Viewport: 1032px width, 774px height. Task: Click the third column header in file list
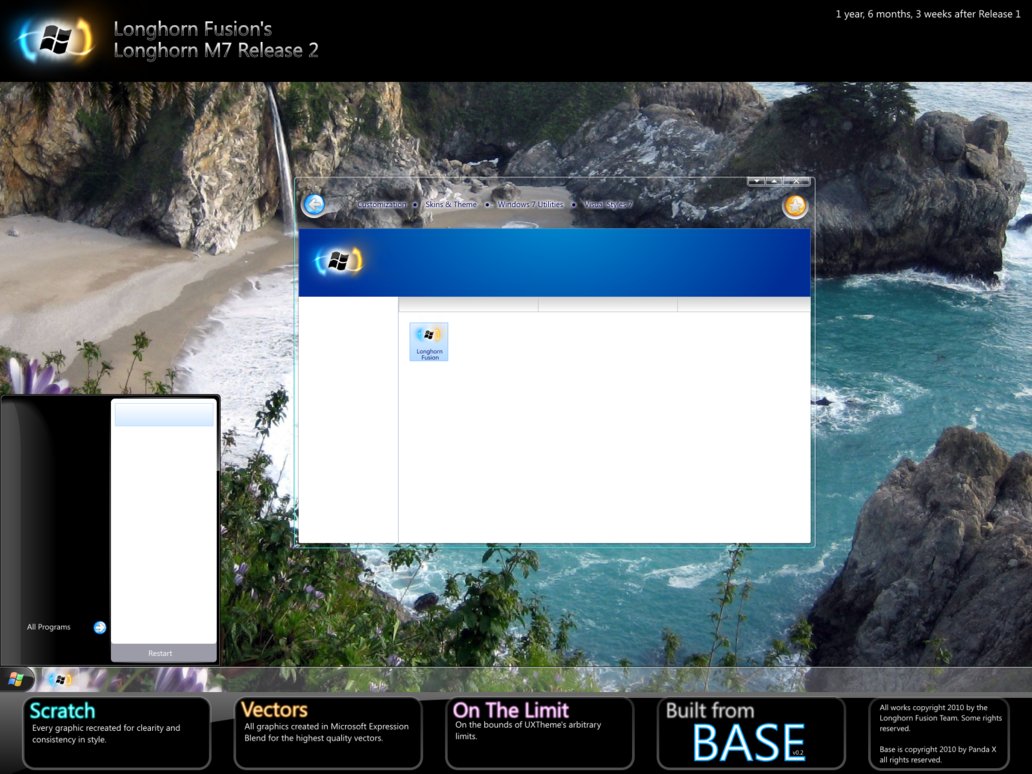[x=743, y=305]
